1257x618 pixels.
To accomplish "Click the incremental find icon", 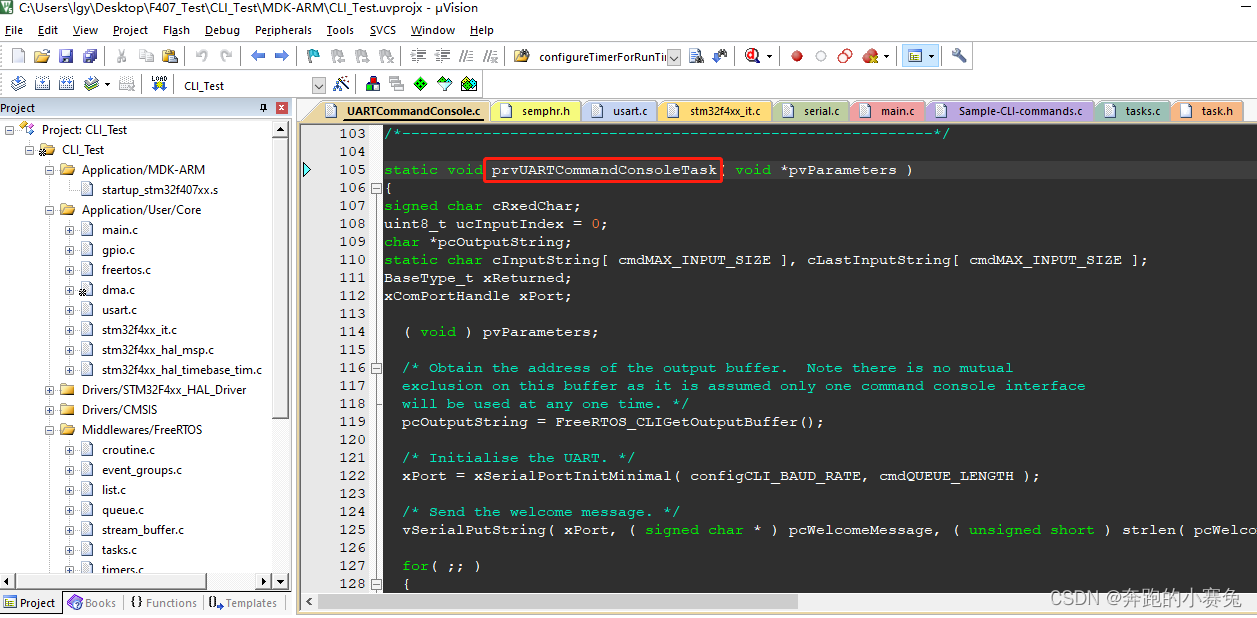I will 719,56.
